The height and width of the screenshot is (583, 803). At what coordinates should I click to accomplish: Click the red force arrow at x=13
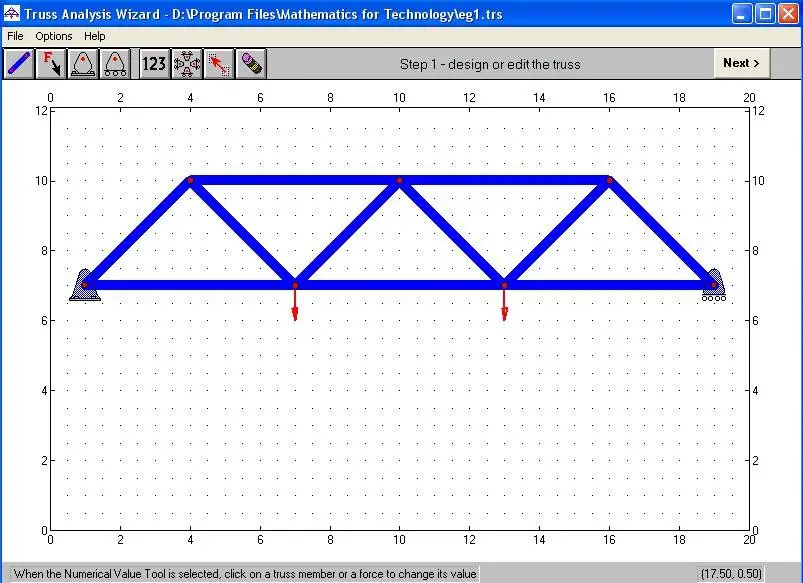pos(504,305)
